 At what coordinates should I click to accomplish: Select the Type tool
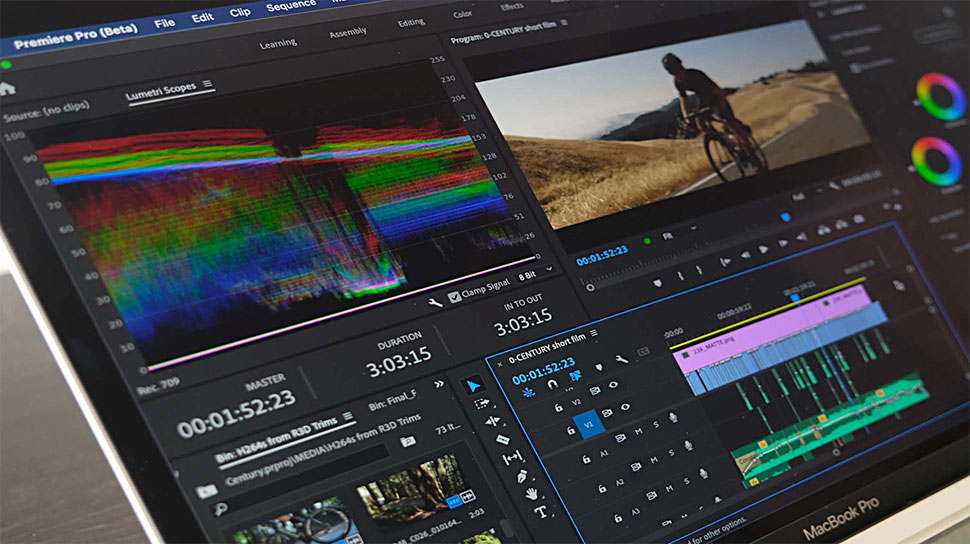[x=541, y=512]
